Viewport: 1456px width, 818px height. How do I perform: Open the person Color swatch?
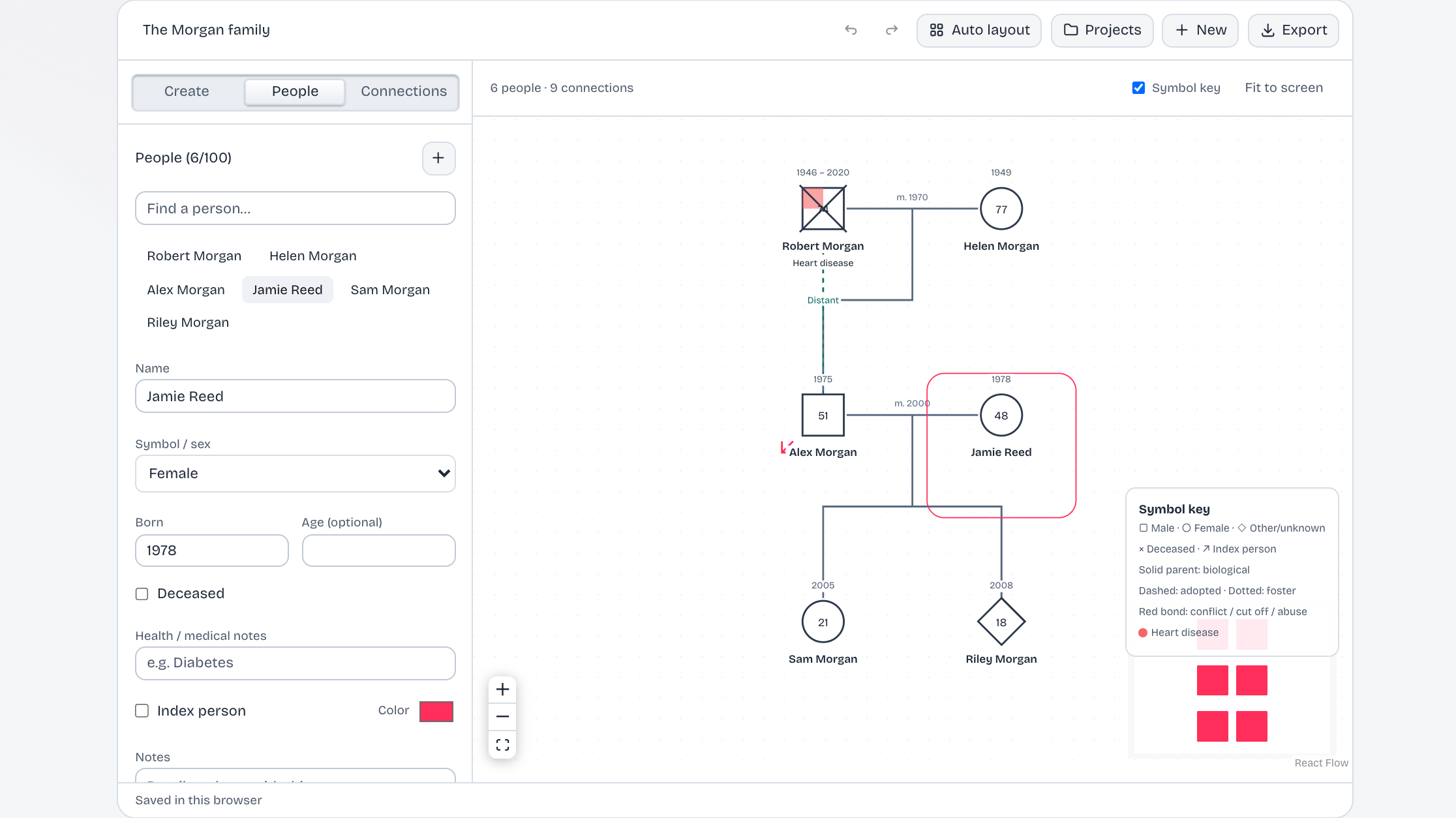pyautogui.click(x=436, y=711)
